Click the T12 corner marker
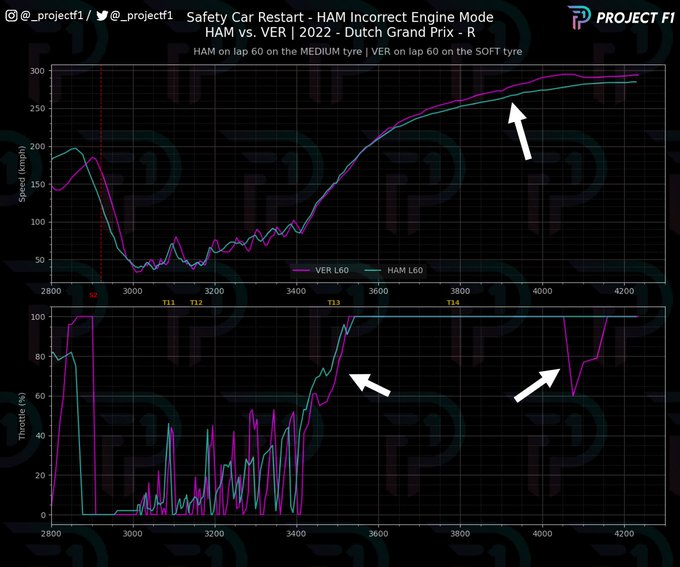The width and height of the screenshot is (680, 567). click(x=196, y=302)
